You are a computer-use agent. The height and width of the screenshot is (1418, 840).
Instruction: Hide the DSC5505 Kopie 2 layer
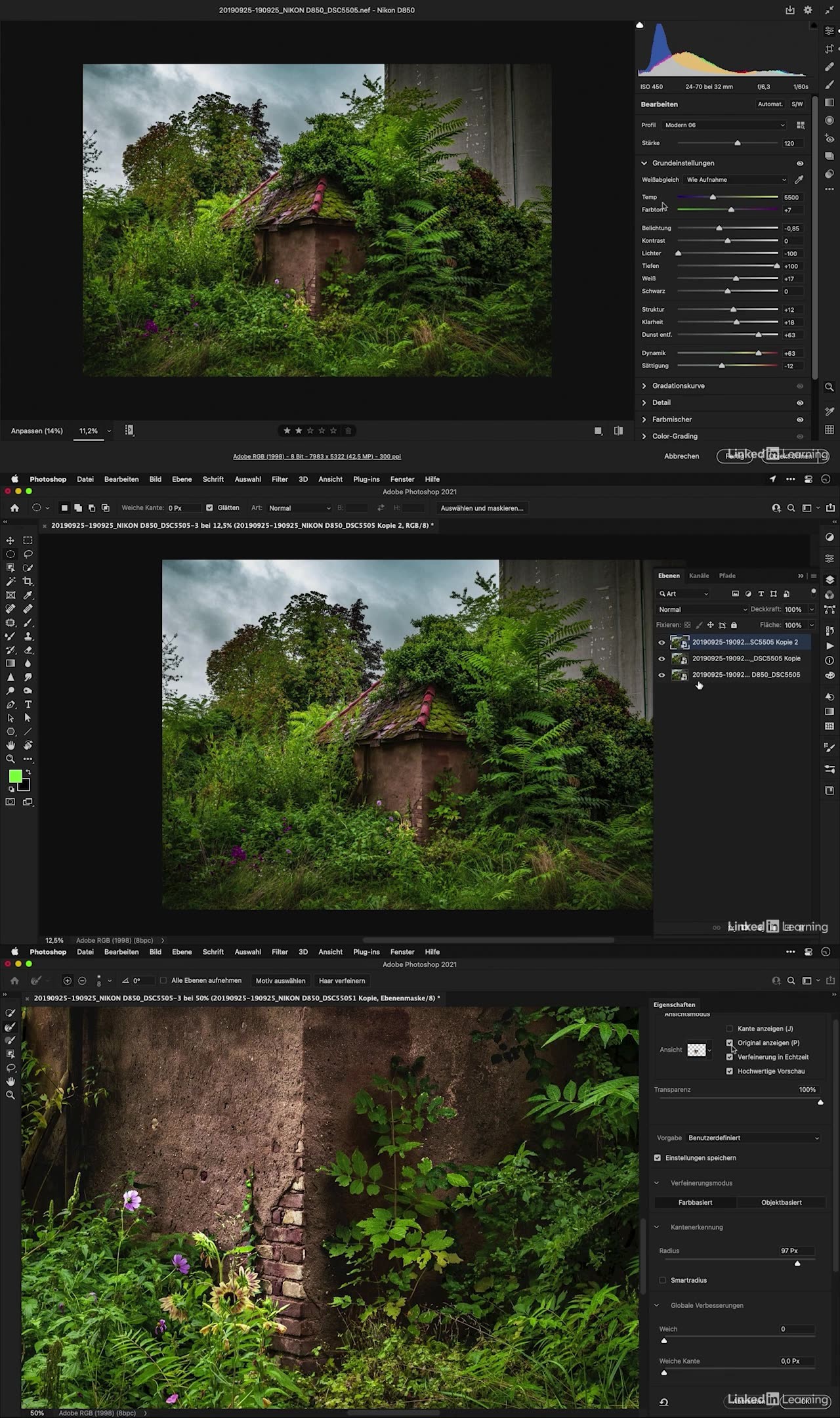coord(661,643)
